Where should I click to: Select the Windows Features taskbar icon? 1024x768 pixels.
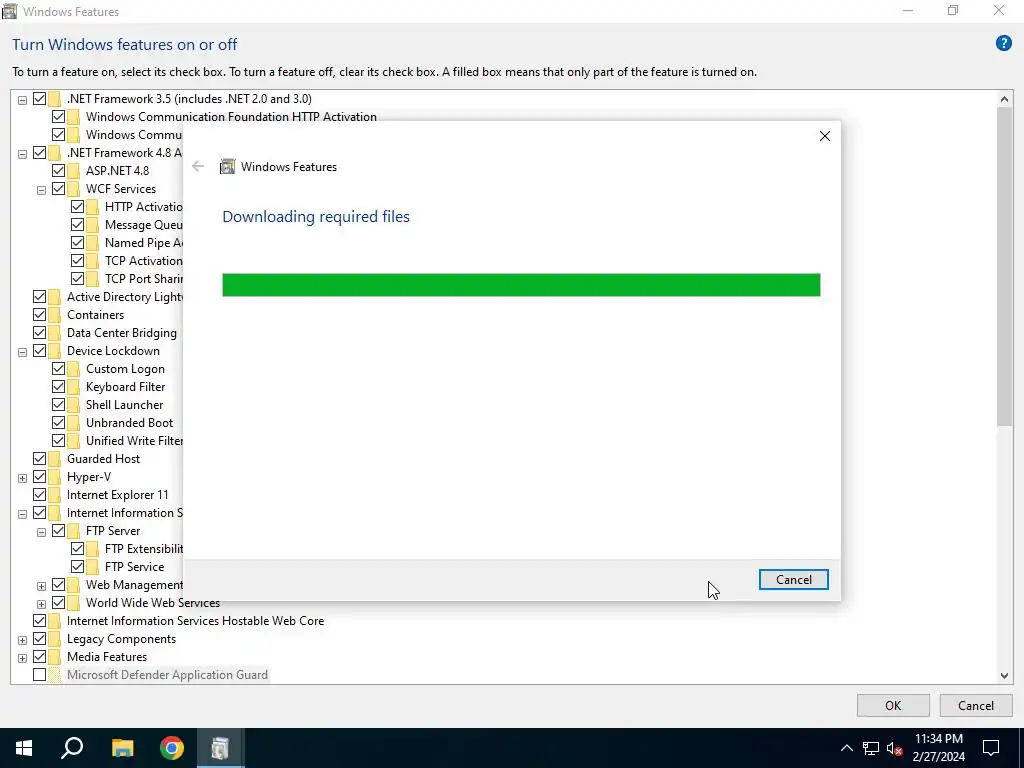tap(220, 748)
